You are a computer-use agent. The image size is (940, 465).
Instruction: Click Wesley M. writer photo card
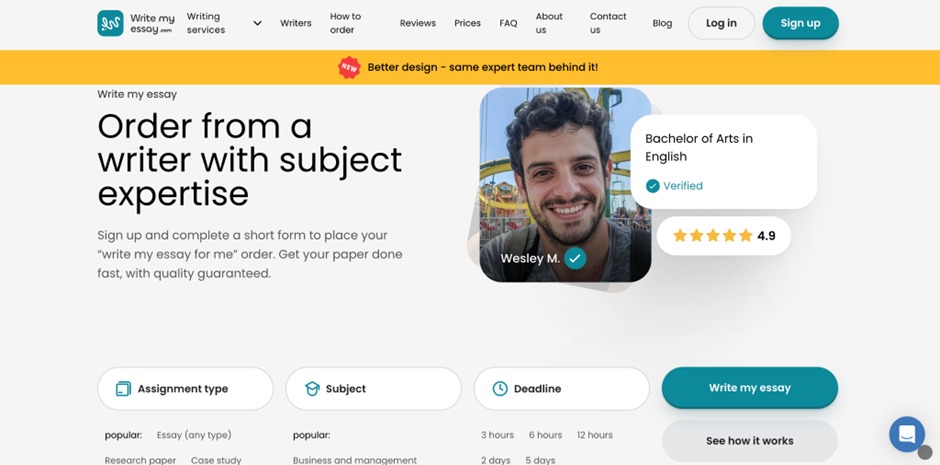point(565,185)
